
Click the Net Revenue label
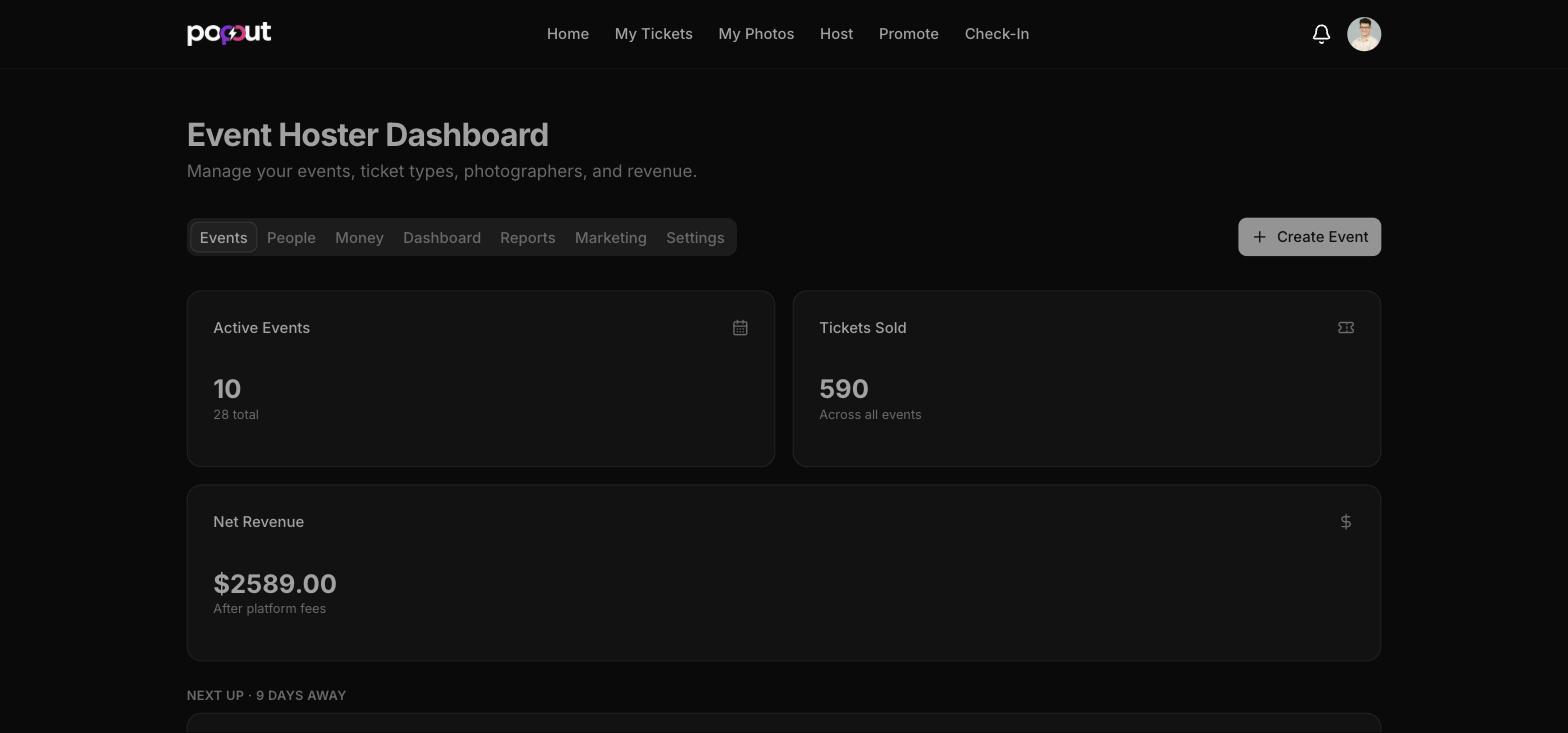click(x=259, y=522)
